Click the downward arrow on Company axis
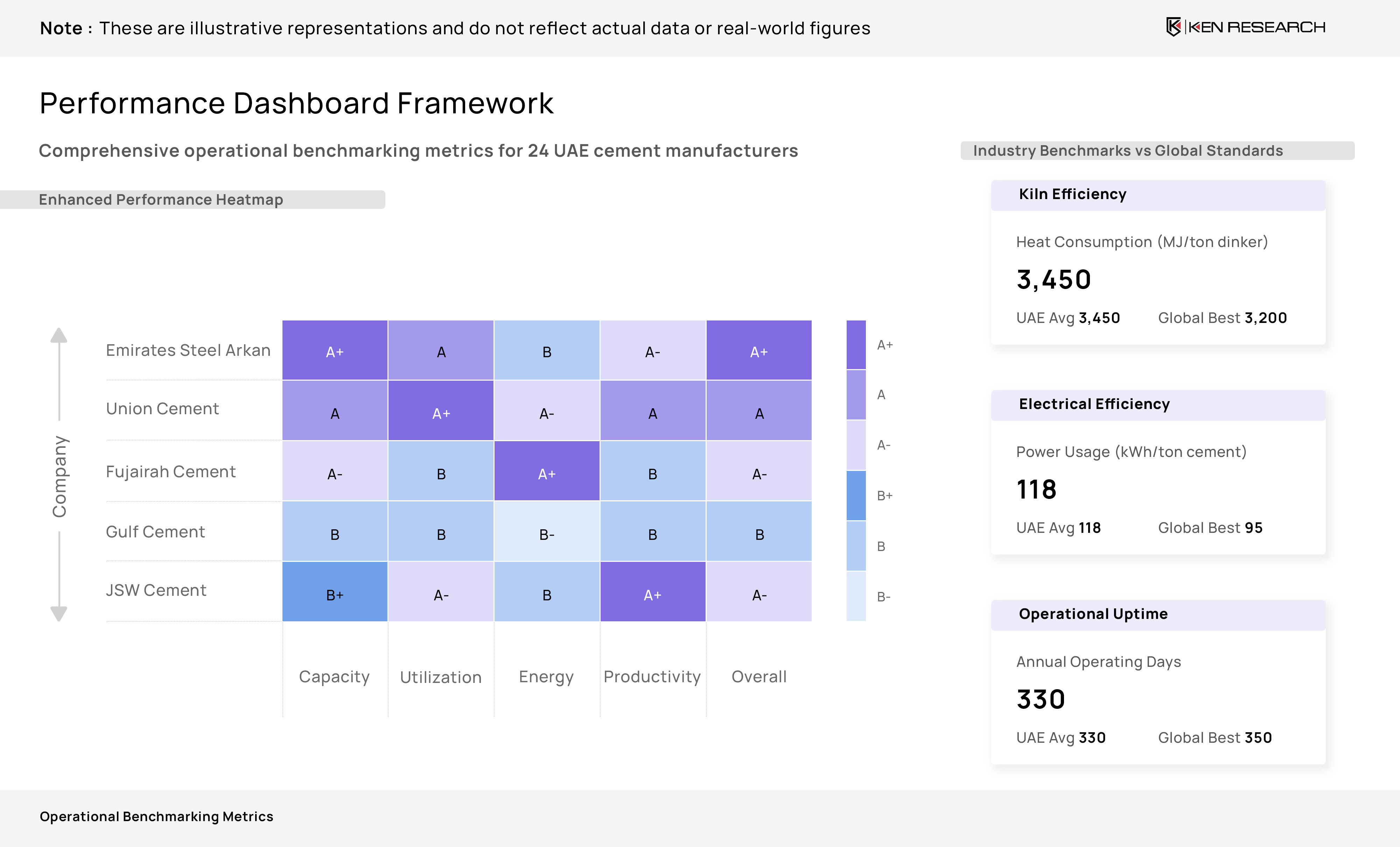The width and height of the screenshot is (1400, 847). (58, 613)
